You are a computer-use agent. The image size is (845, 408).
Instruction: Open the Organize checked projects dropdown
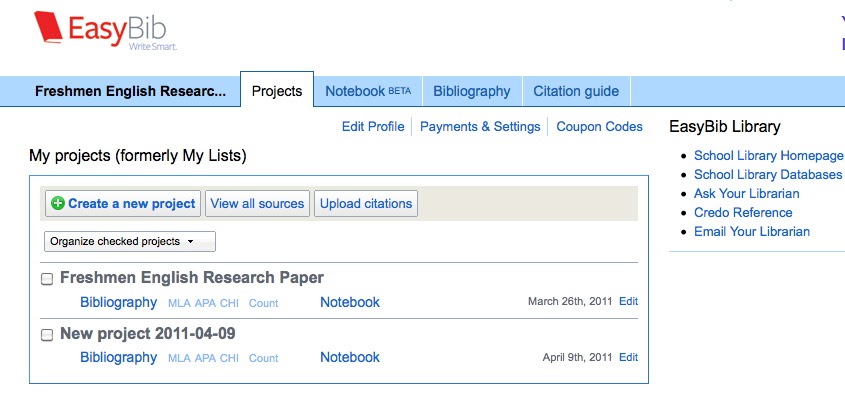click(x=130, y=241)
